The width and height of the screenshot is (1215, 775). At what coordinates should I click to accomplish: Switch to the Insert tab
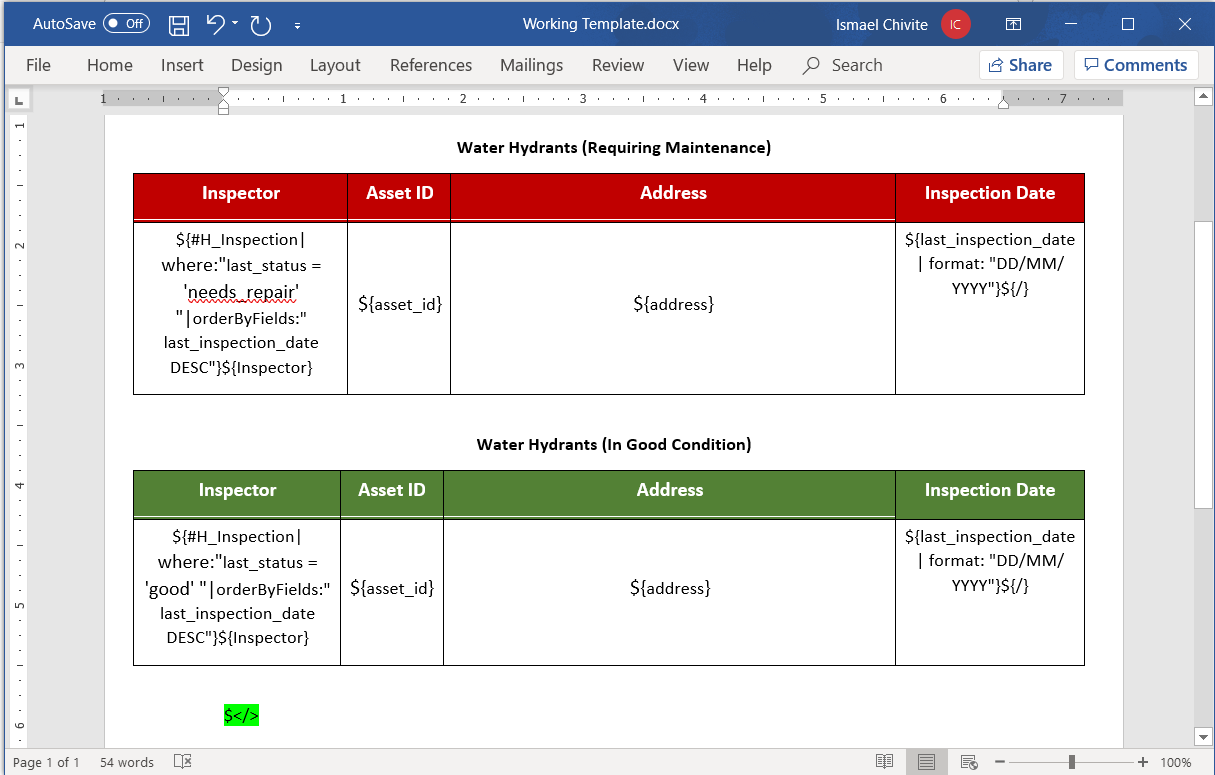pos(182,65)
